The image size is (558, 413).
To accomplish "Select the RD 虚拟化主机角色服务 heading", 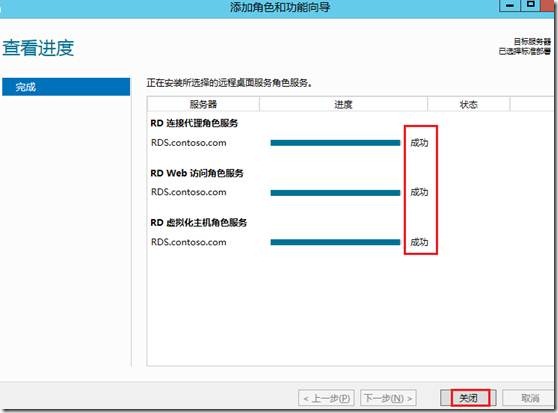I will [199, 223].
